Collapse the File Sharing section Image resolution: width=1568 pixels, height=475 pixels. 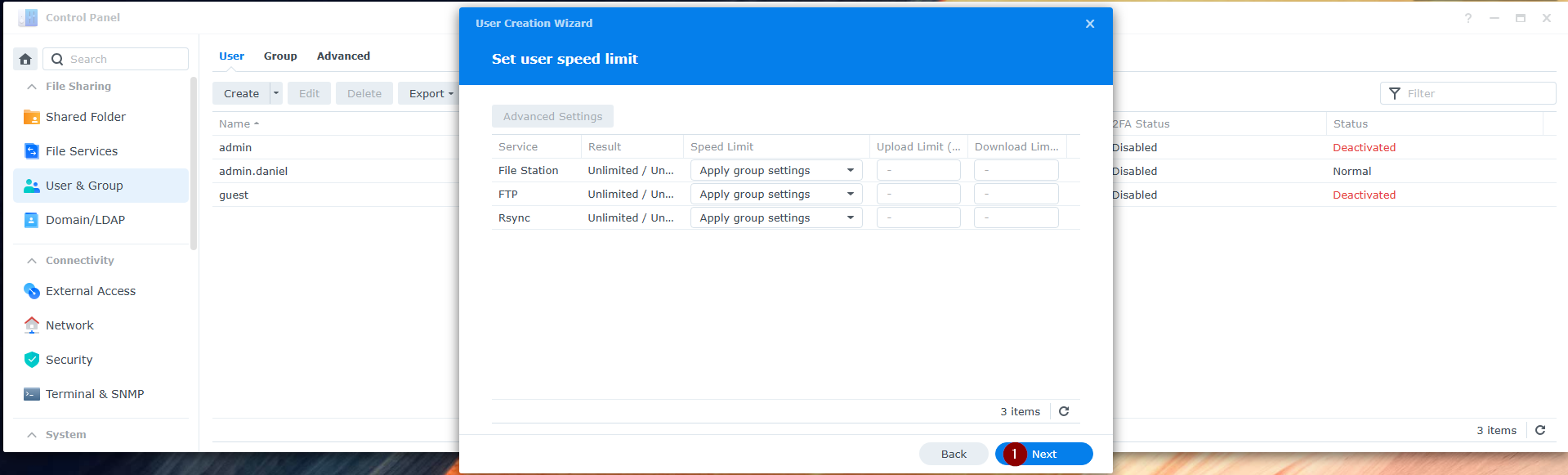coord(32,86)
